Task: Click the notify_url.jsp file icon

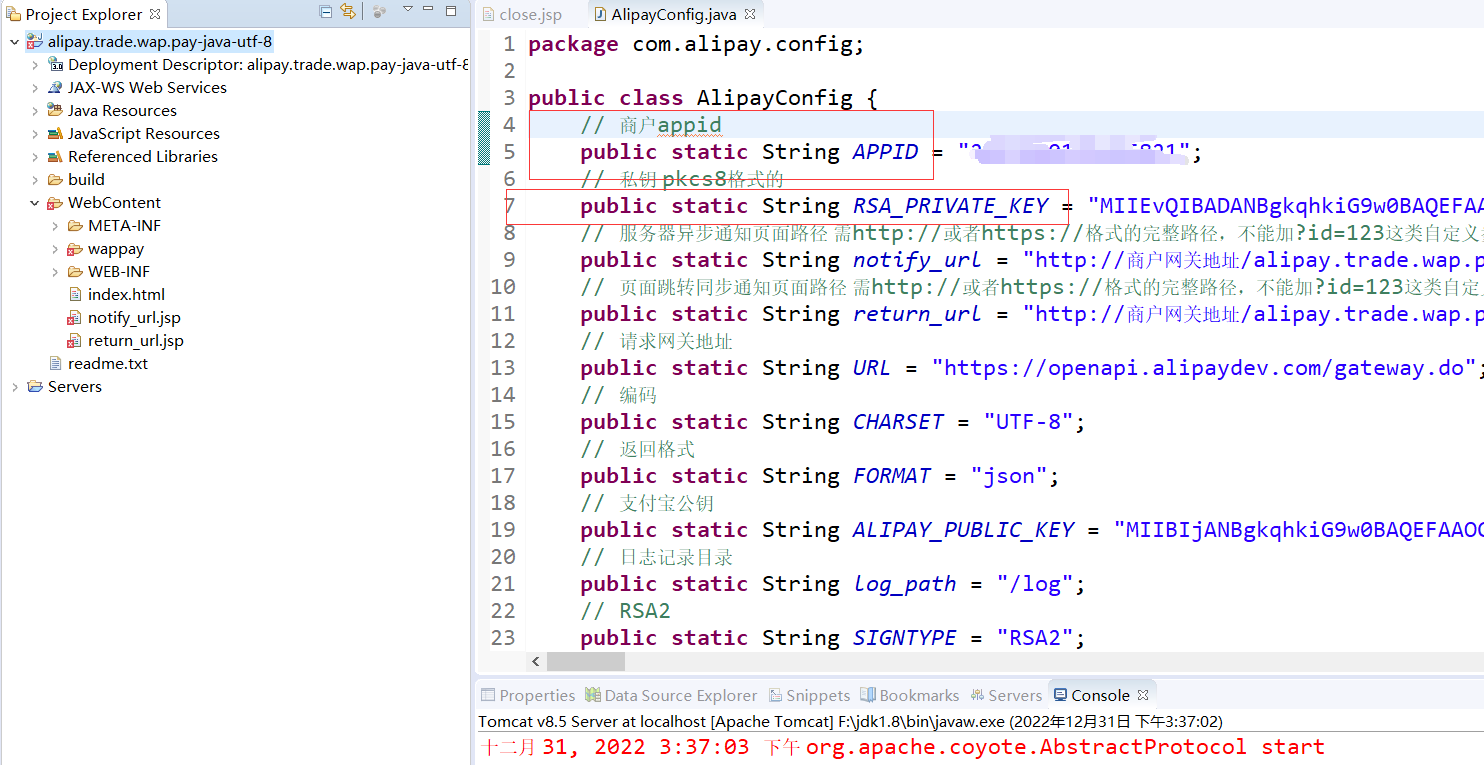Action: pos(75,318)
